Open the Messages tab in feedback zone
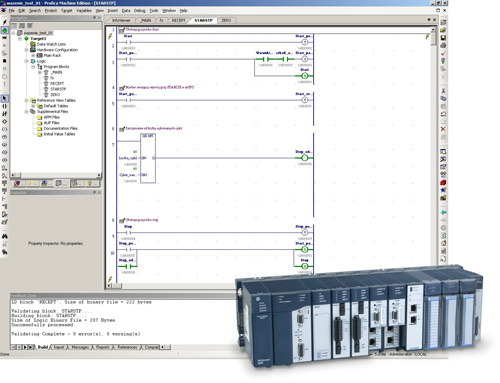The height and width of the screenshot is (383, 500). tap(80, 347)
